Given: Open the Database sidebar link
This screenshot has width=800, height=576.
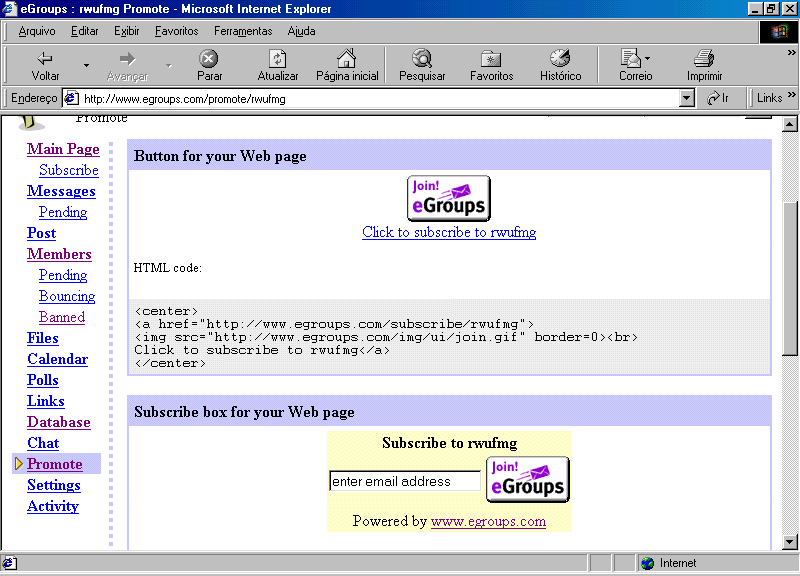Looking at the screenshot, I should tap(59, 422).
